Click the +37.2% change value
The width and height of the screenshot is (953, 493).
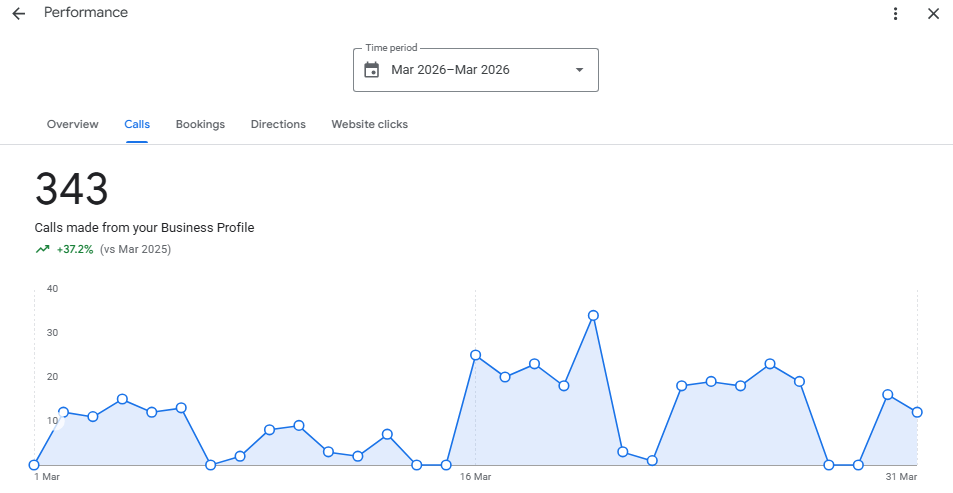[75, 249]
